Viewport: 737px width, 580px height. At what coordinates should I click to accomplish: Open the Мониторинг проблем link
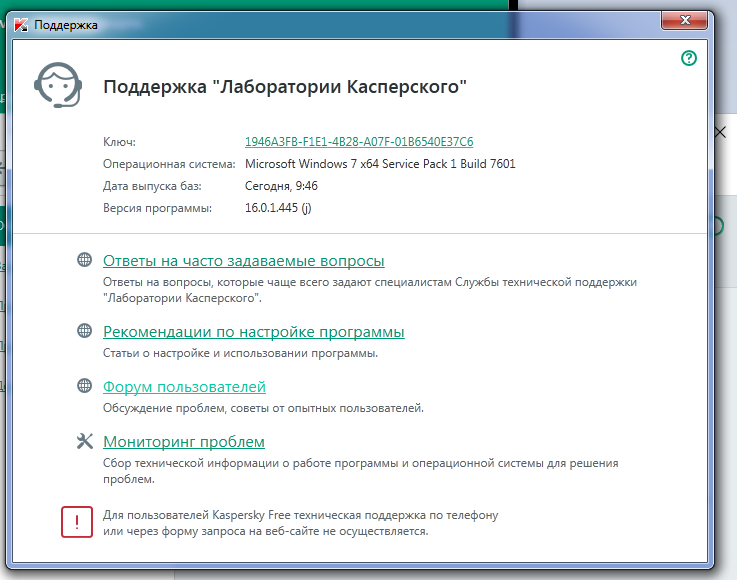(x=184, y=442)
